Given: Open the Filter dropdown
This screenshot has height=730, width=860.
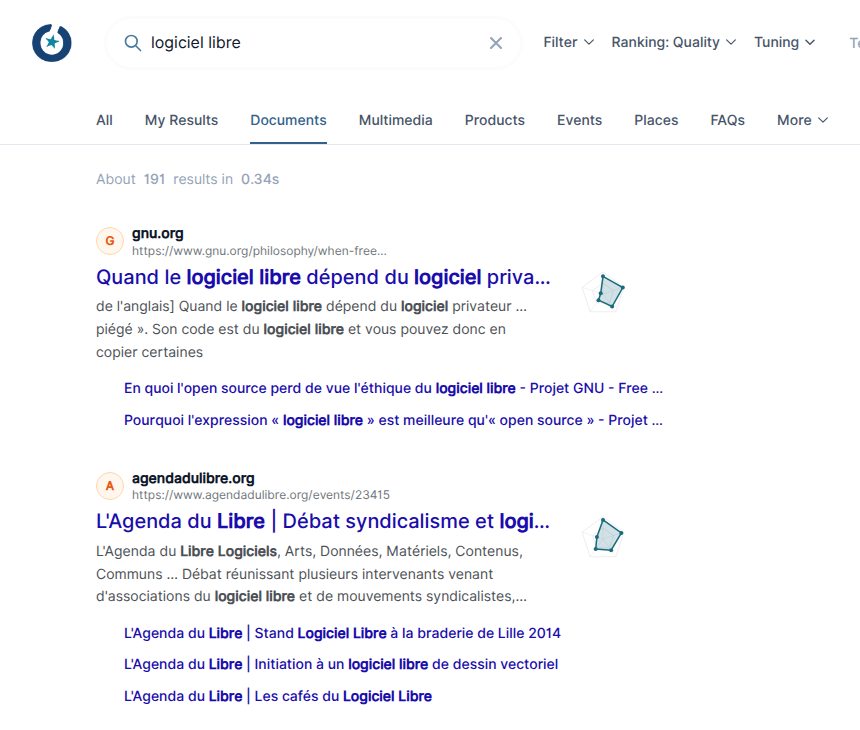Looking at the screenshot, I should pyautogui.click(x=568, y=42).
